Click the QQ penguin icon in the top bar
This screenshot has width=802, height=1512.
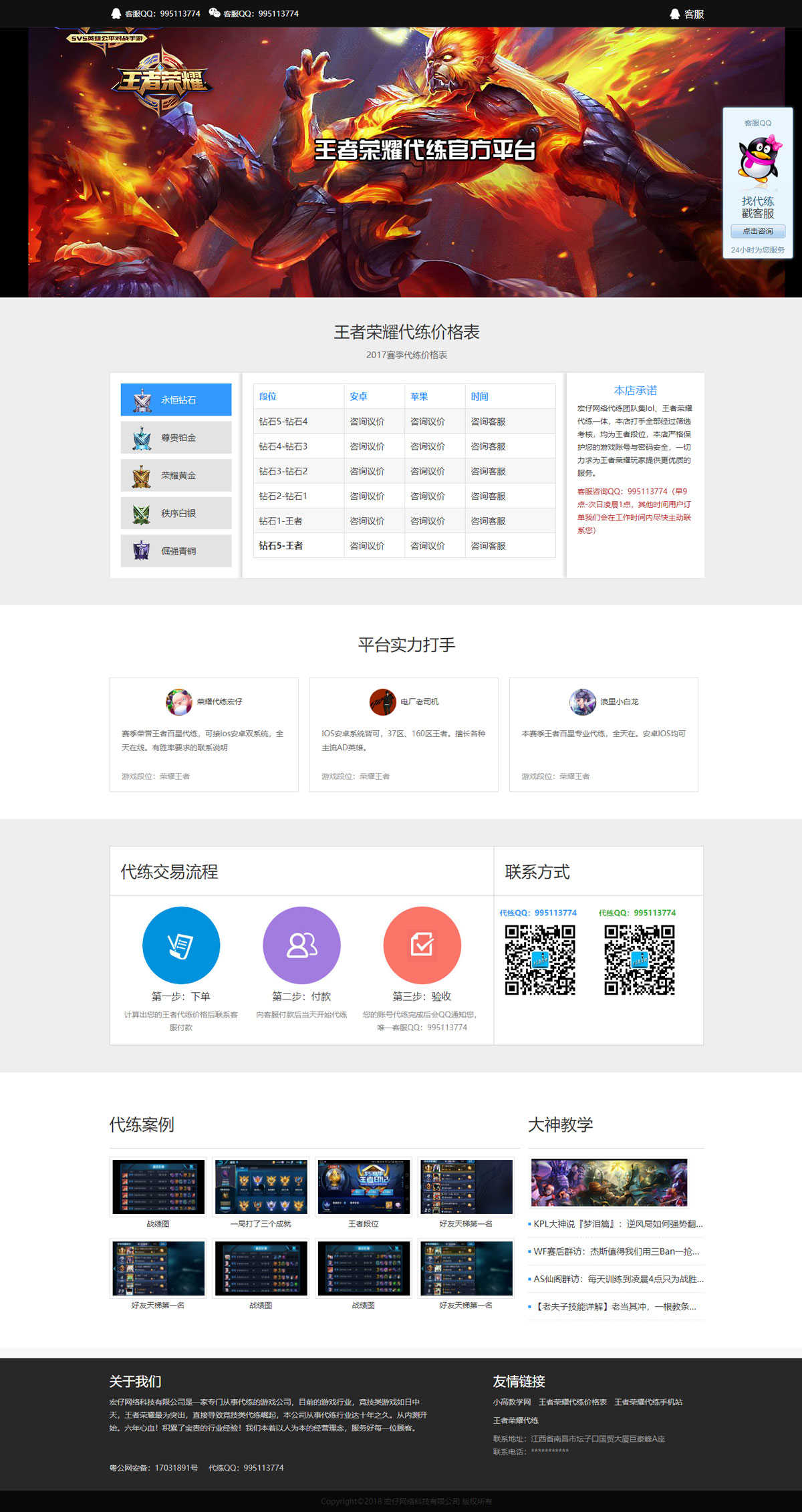pyautogui.click(x=116, y=13)
